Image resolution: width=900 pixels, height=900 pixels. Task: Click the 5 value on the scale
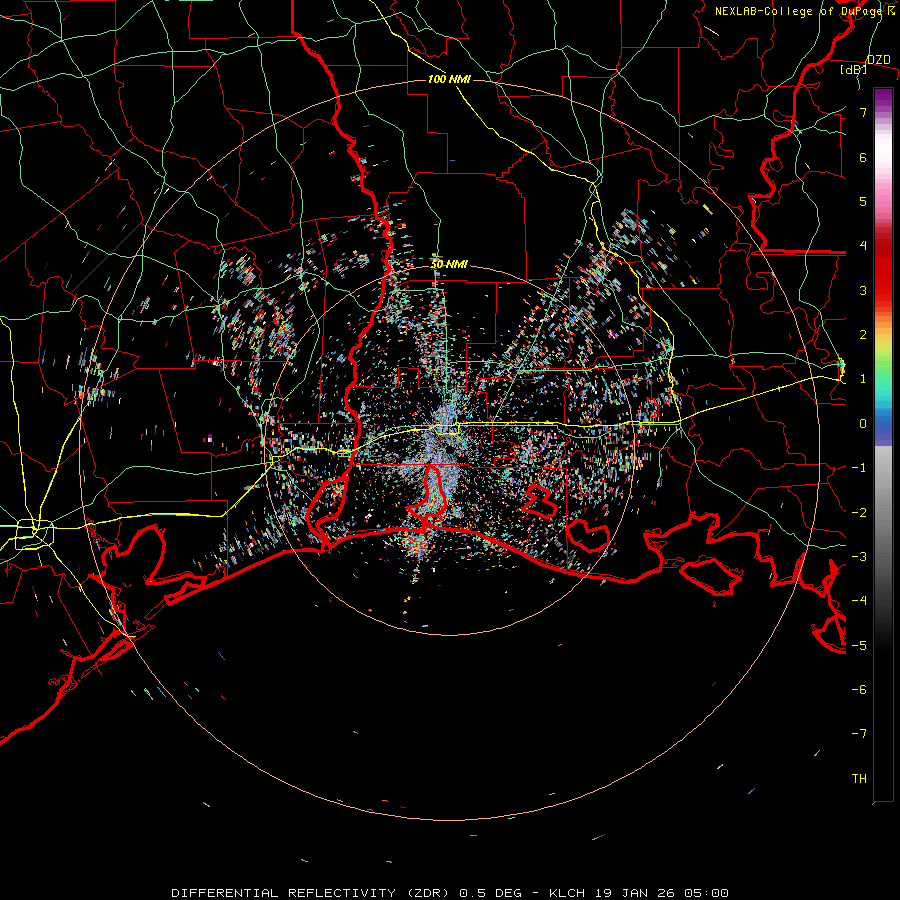(x=863, y=201)
